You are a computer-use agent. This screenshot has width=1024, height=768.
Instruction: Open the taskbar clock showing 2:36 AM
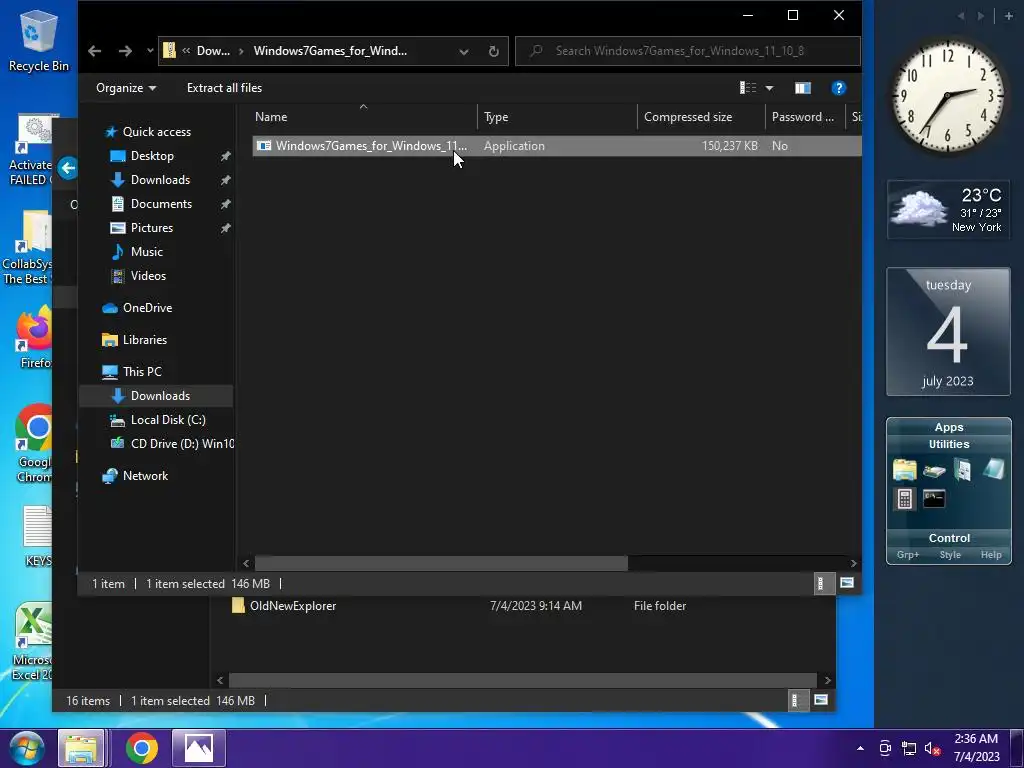coord(976,748)
